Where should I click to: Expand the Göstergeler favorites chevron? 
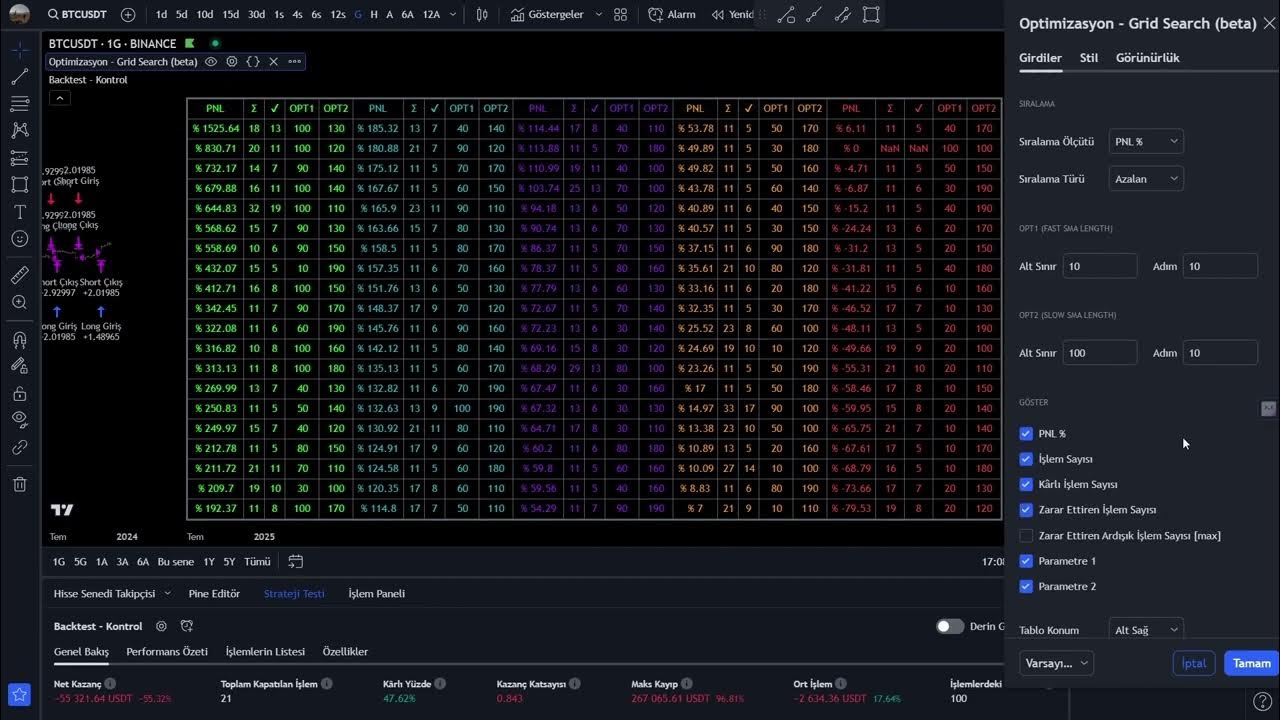coord(599,15)
